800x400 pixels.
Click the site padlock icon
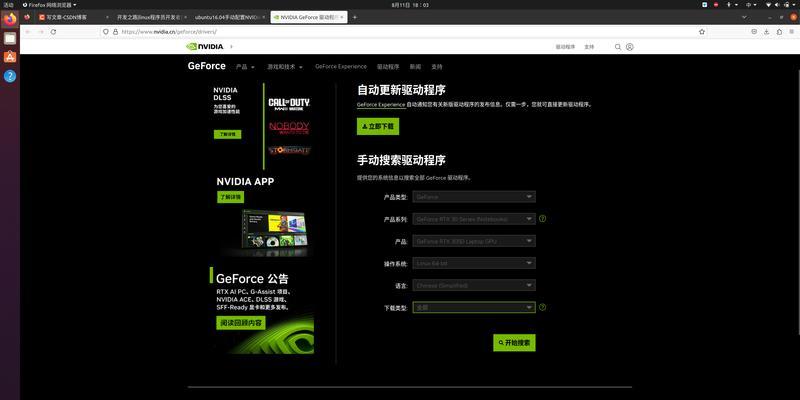(x=115, y=32)
